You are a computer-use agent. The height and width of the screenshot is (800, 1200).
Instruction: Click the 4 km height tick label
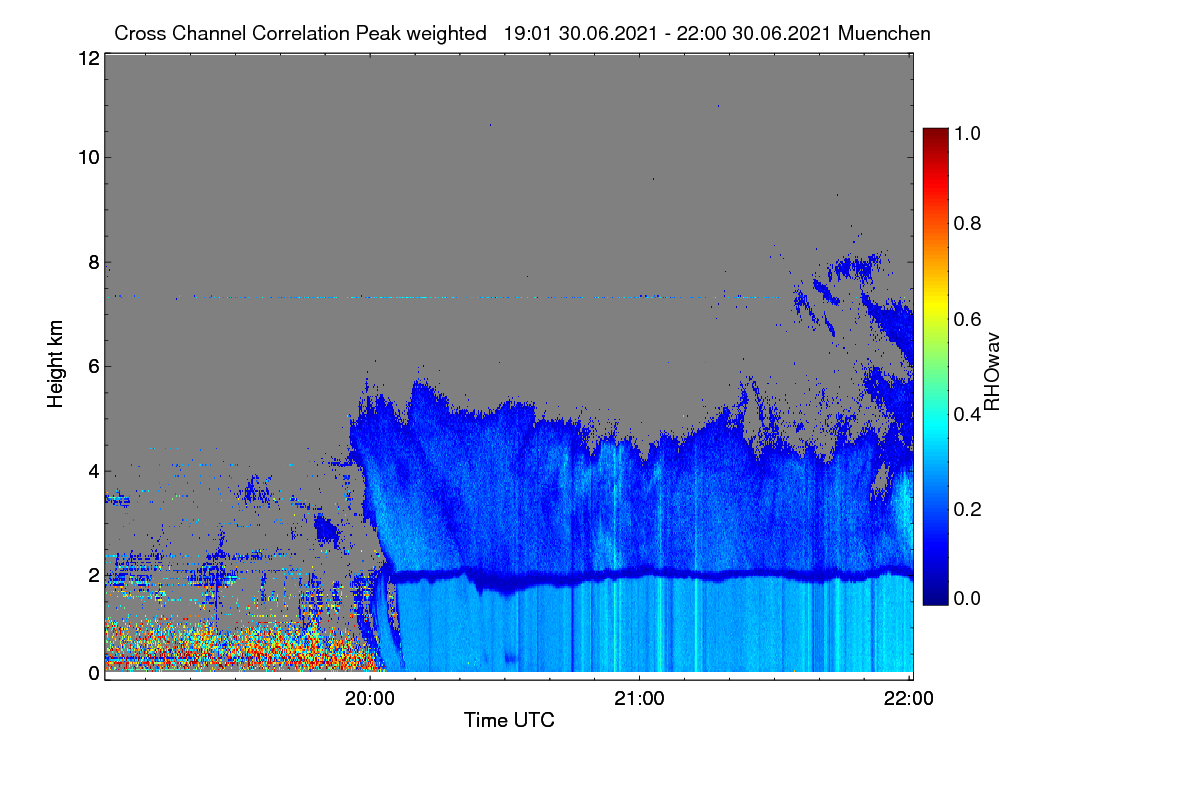tap(92, 470)
